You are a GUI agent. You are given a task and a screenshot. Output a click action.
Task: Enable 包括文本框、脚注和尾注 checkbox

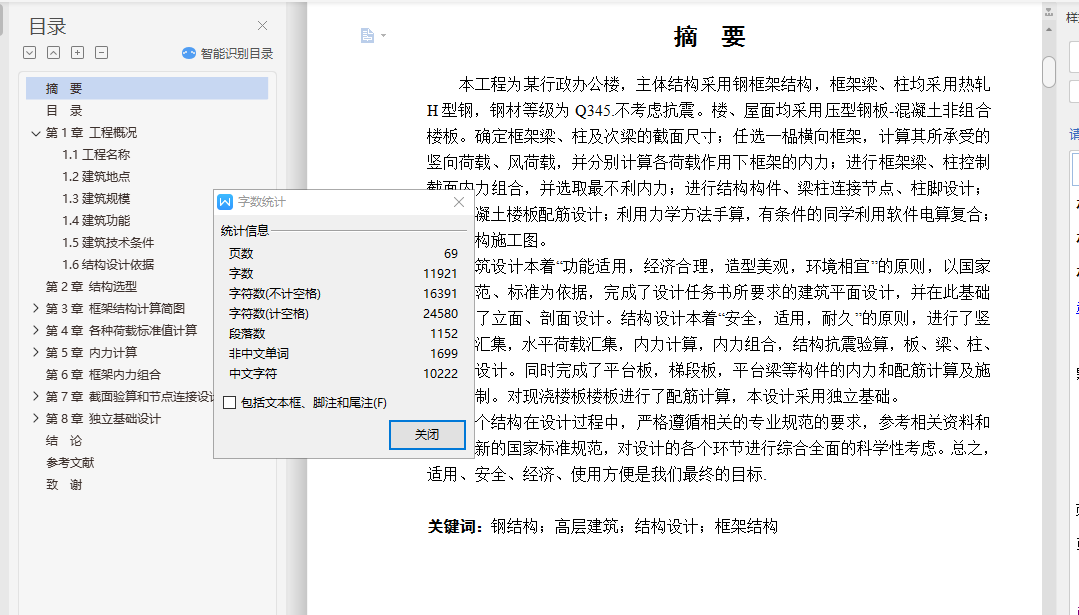point(230,403)
